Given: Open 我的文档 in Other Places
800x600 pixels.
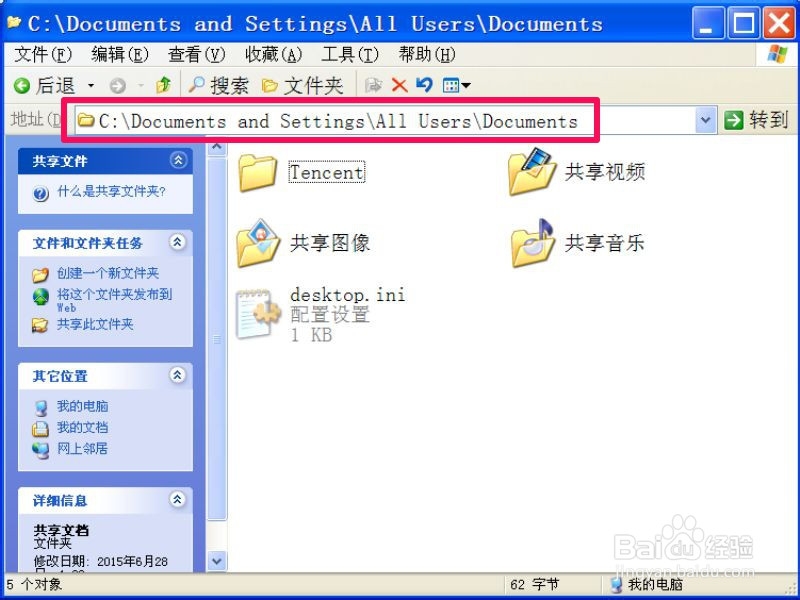Looking at the screenshot, I should tap(83, 428).
